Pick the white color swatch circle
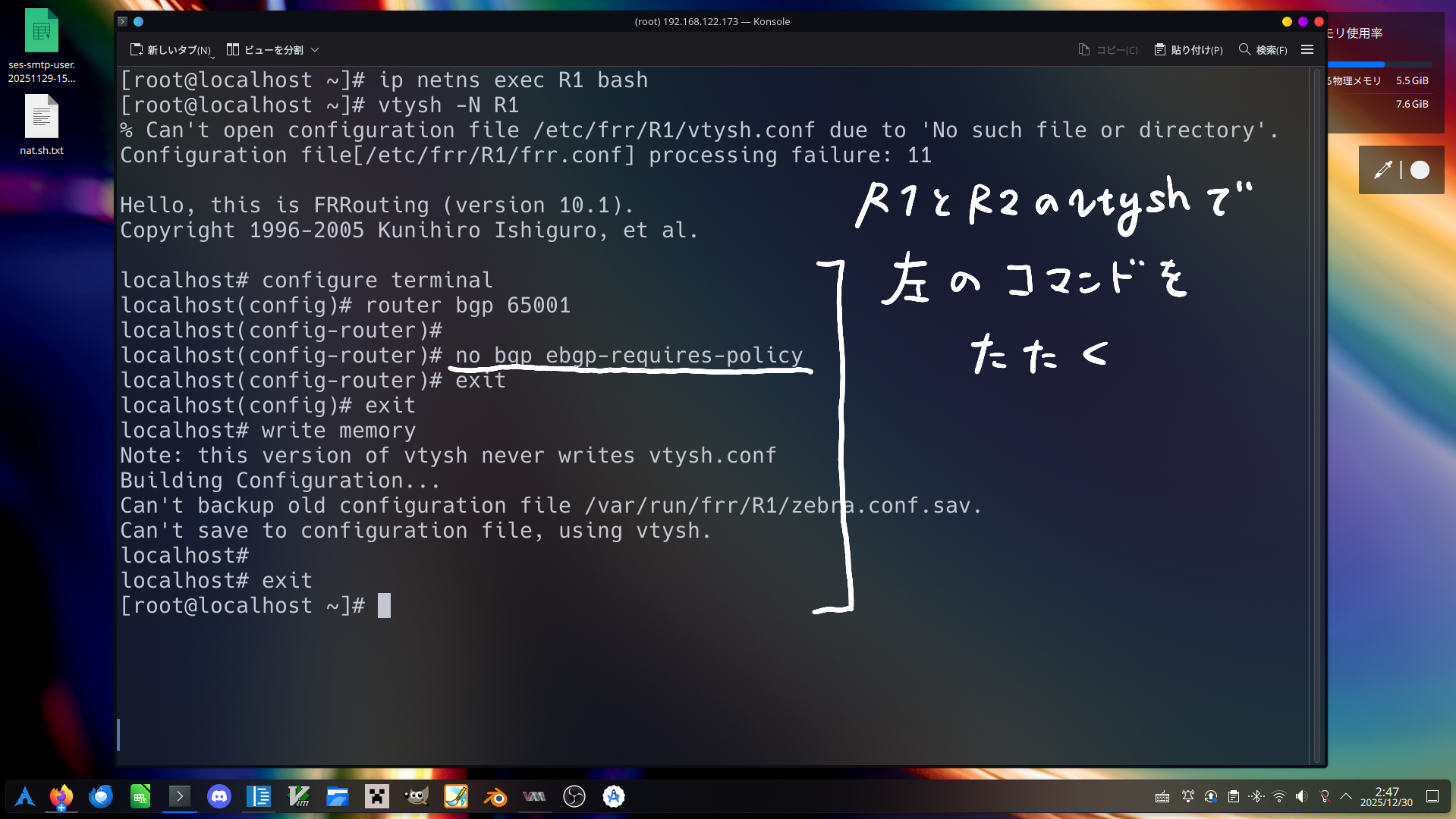1456x819 pixels. (x=1420, y=170)
